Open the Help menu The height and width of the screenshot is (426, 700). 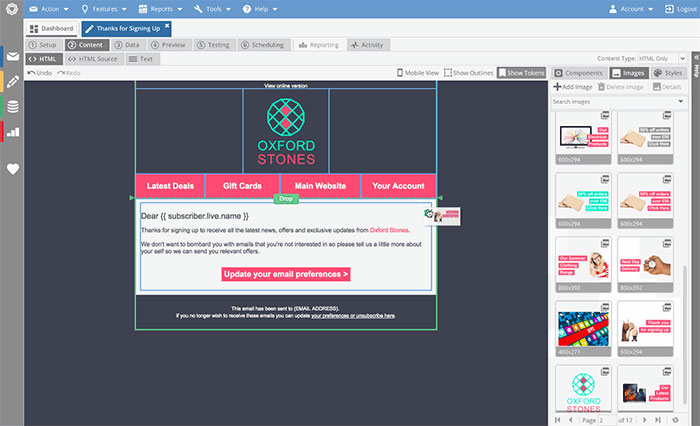260,8
